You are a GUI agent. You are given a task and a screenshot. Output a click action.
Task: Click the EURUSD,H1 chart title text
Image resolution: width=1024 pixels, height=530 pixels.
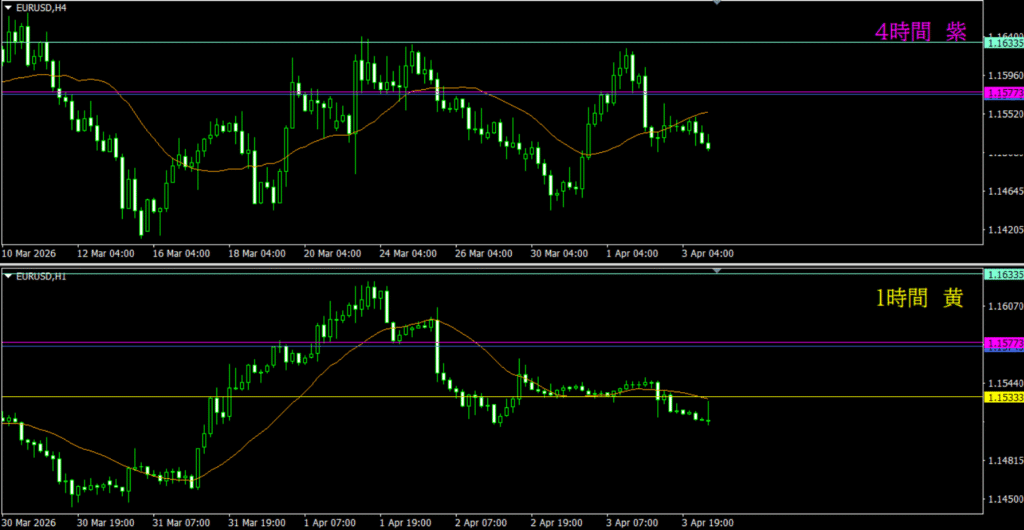click(41, 275)
